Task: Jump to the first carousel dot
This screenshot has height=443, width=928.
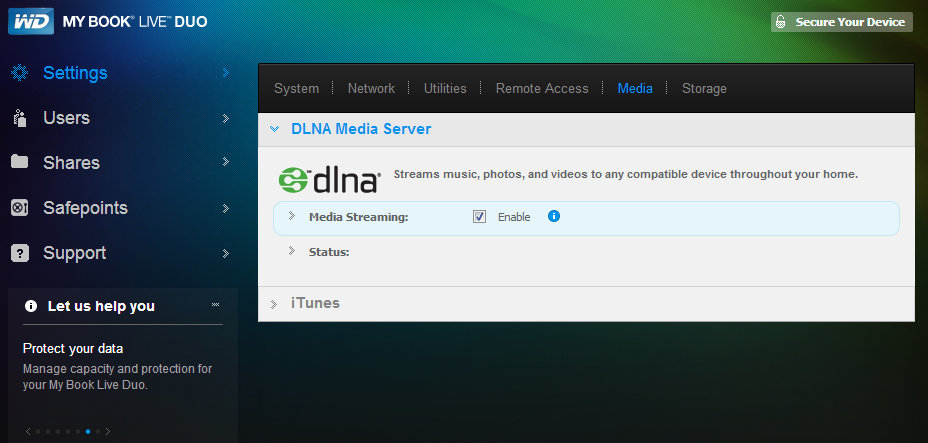Action: point(38,432)
